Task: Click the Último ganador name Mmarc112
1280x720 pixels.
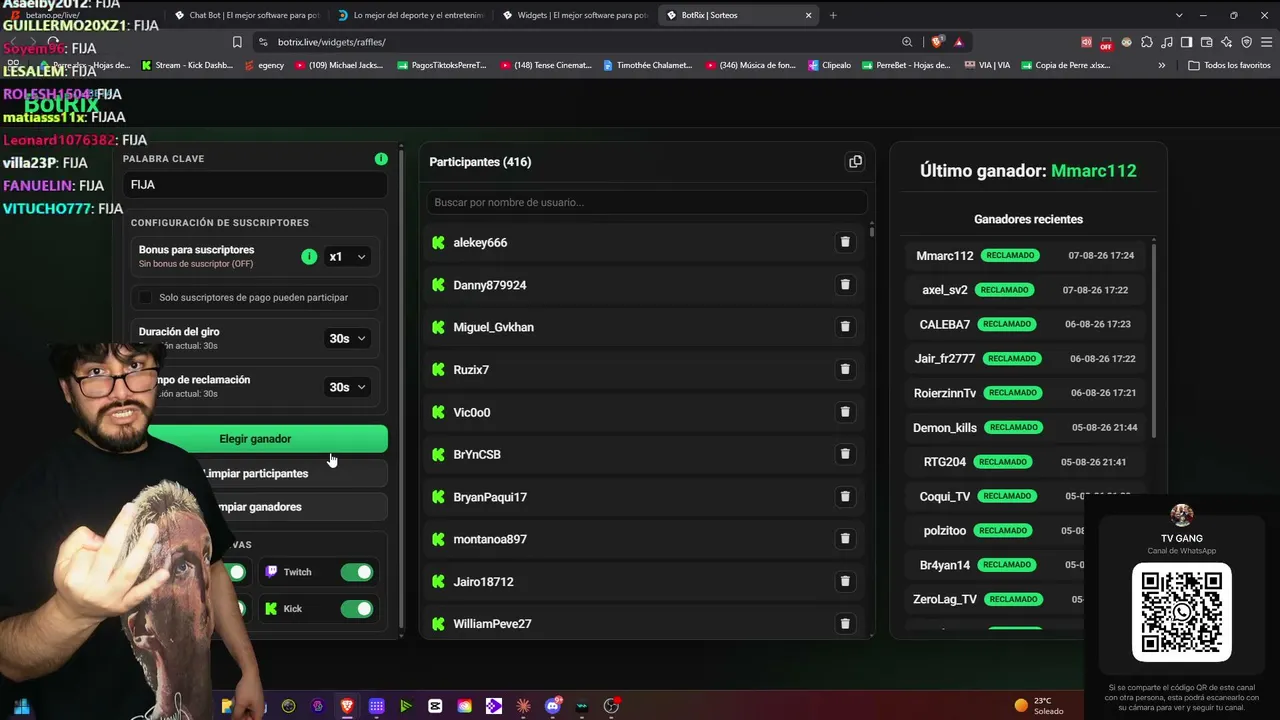Action: (1094, 171)
